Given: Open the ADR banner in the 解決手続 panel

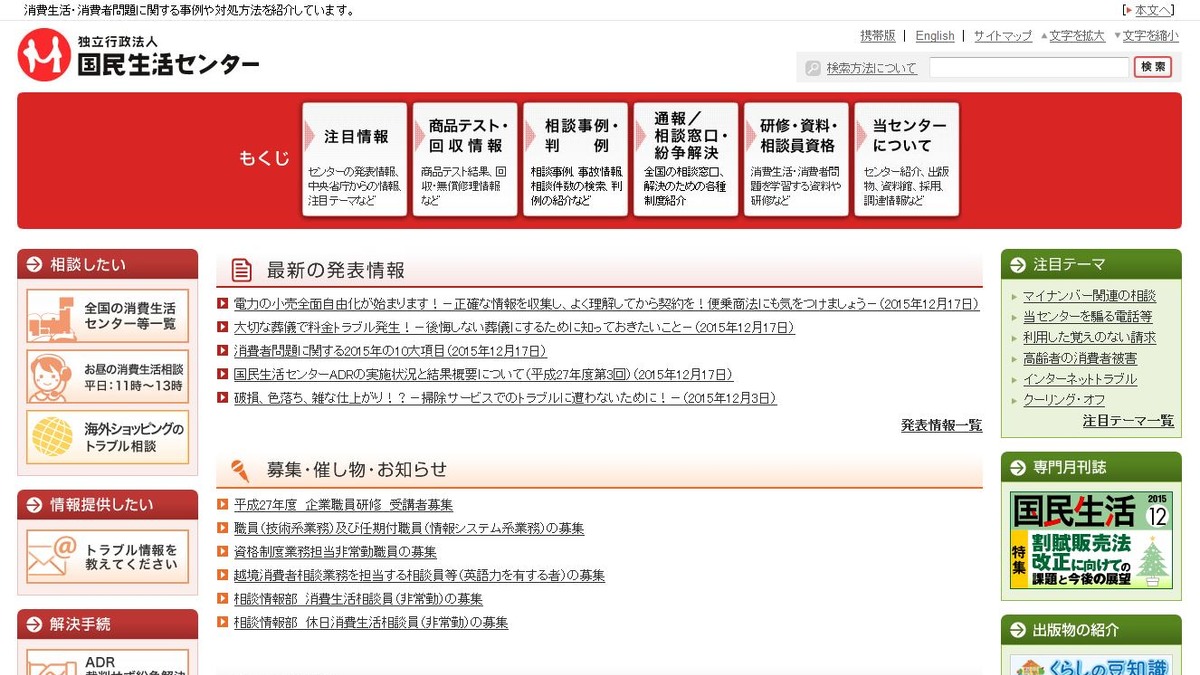Looking at the screenshot, I should [x=108, y=662].
